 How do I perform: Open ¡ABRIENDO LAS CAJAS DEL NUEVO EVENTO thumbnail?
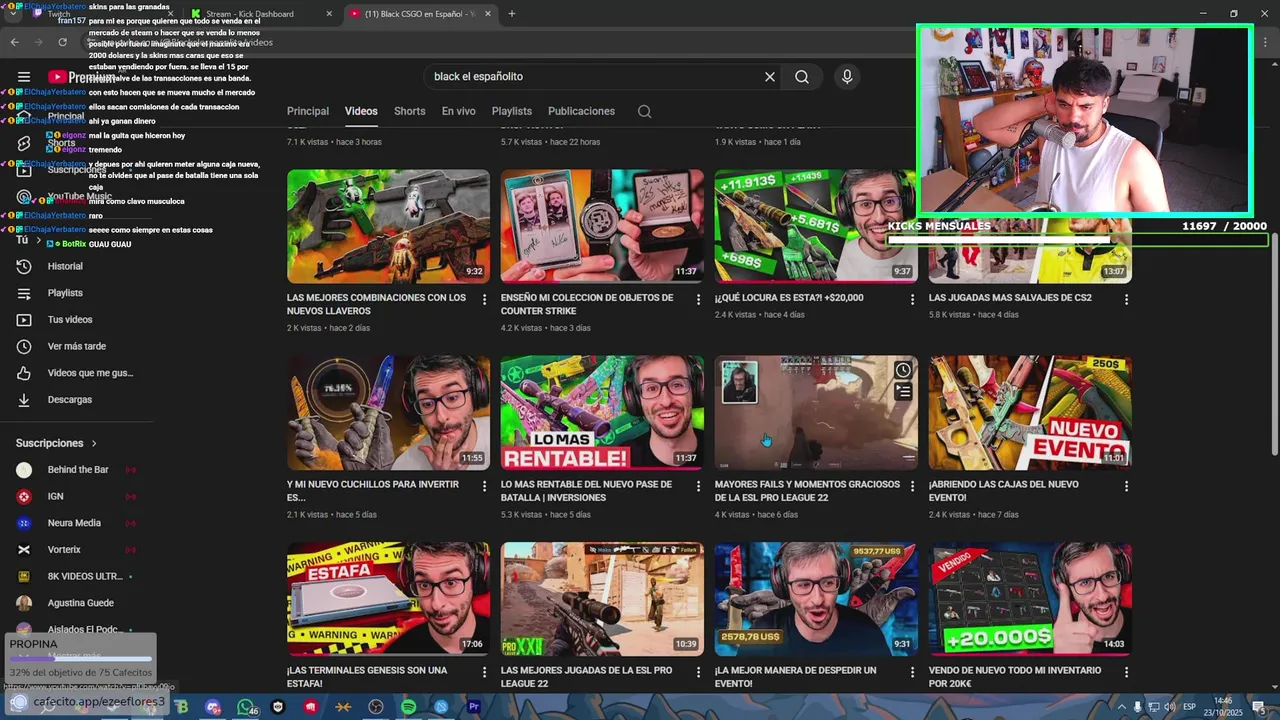pyautogui.click(x=1030, y=413)
